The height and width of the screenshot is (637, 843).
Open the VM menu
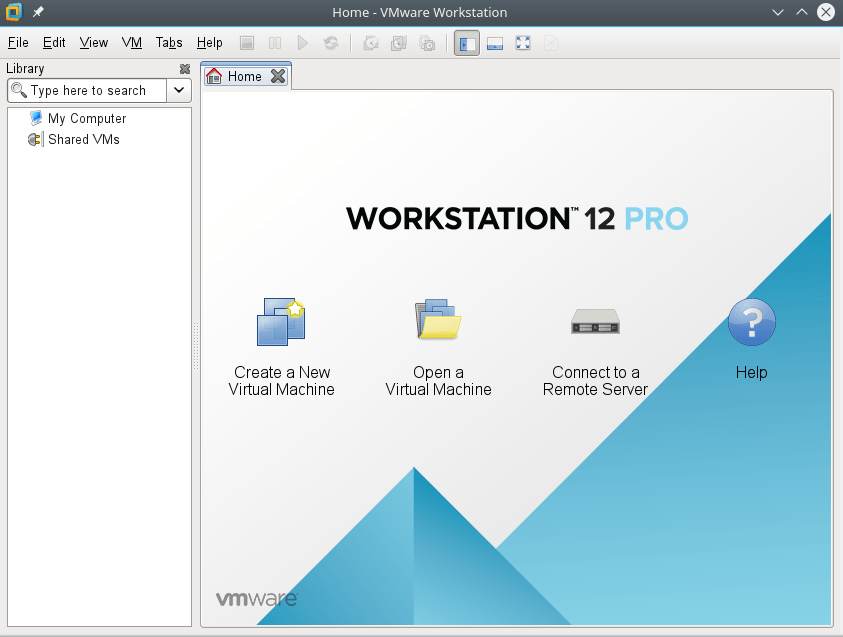132,42
